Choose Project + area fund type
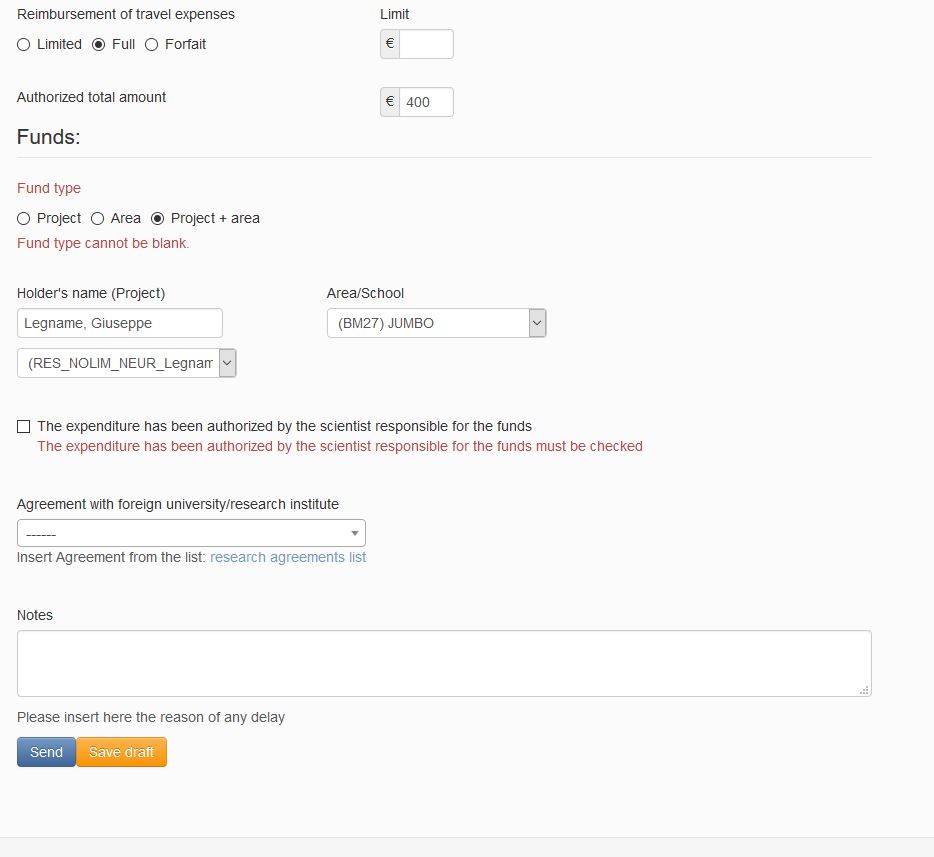The width and height of the screenshot is (934, 857). [158, 219]
